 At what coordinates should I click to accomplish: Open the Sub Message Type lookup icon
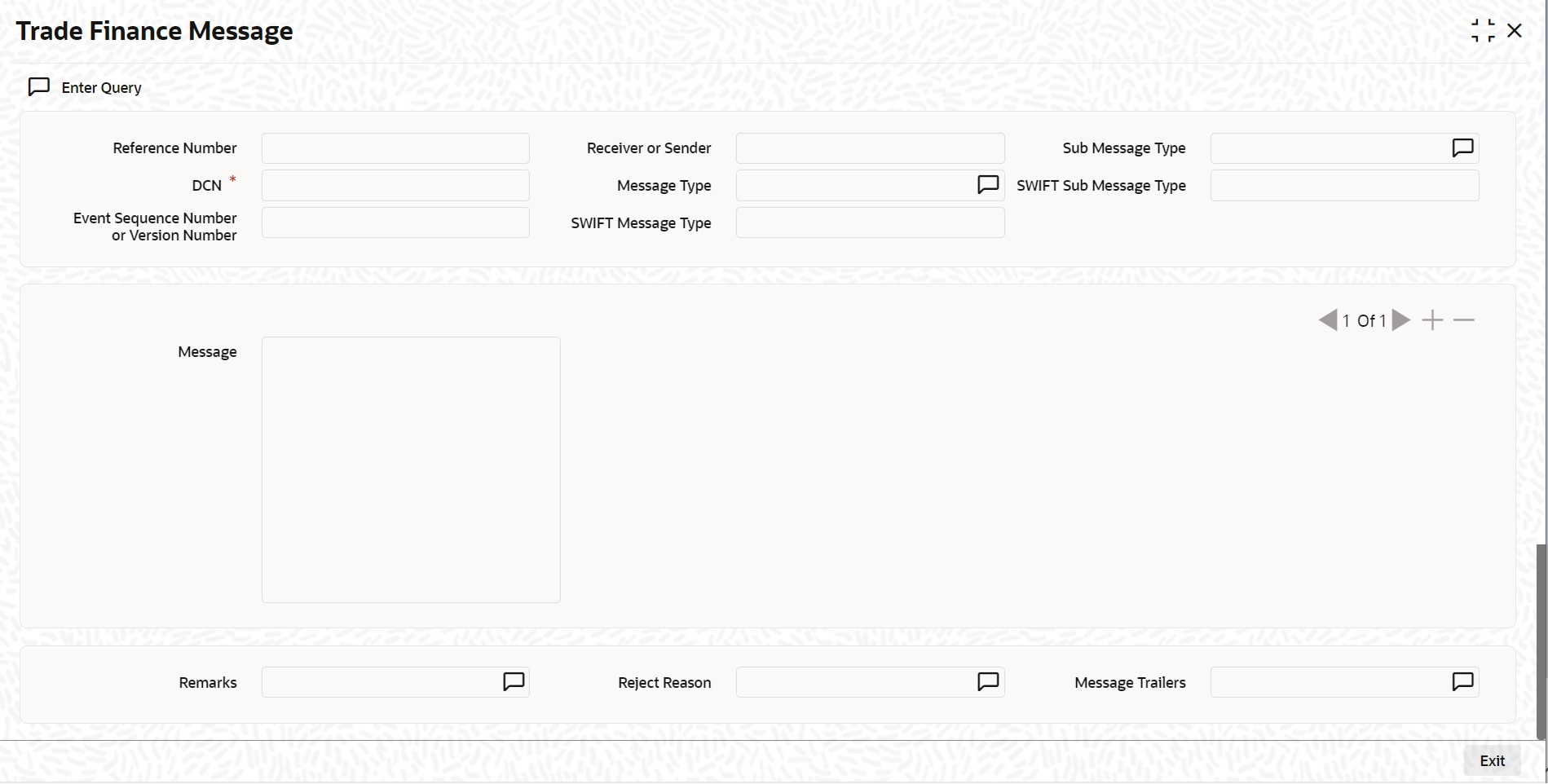[1462, 148]
